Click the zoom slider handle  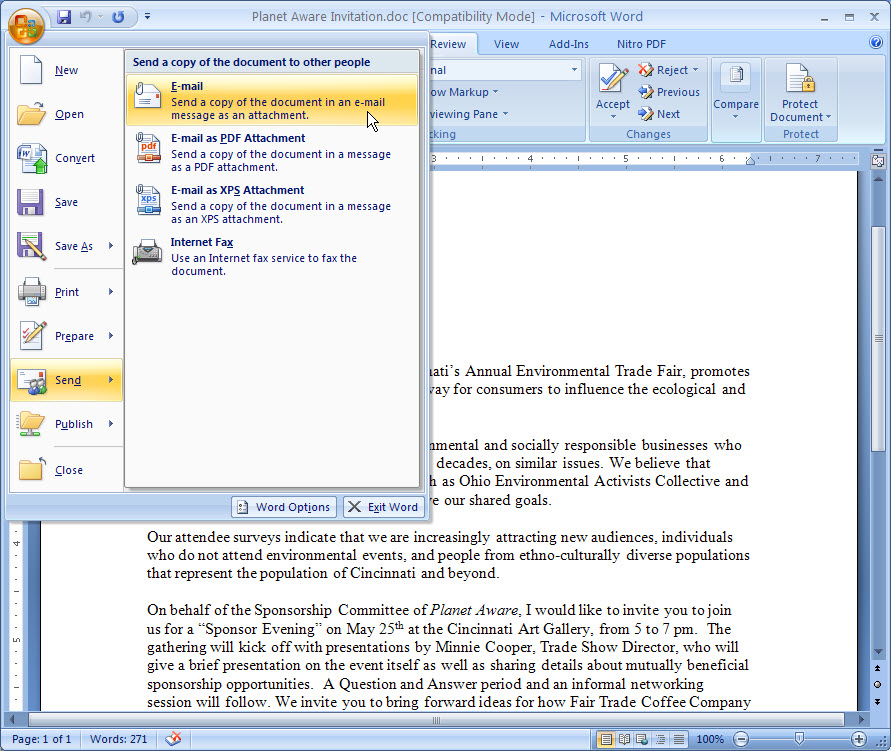(x=799, y=739)
